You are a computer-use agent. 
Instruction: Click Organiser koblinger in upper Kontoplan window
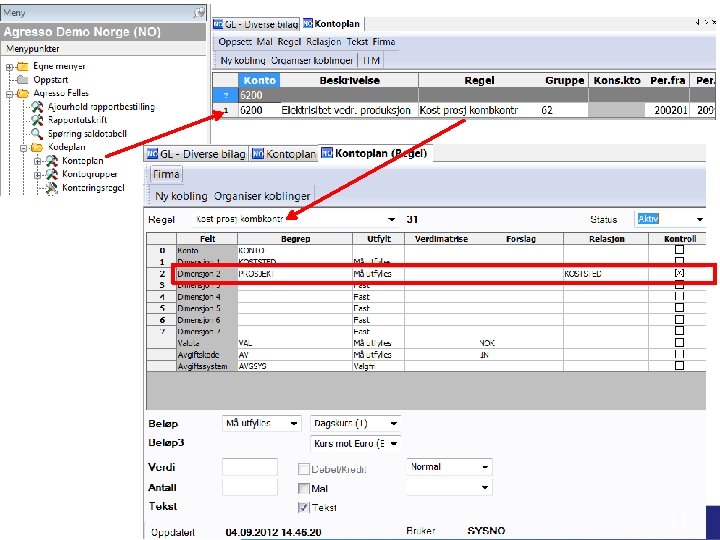coord(312,61)
